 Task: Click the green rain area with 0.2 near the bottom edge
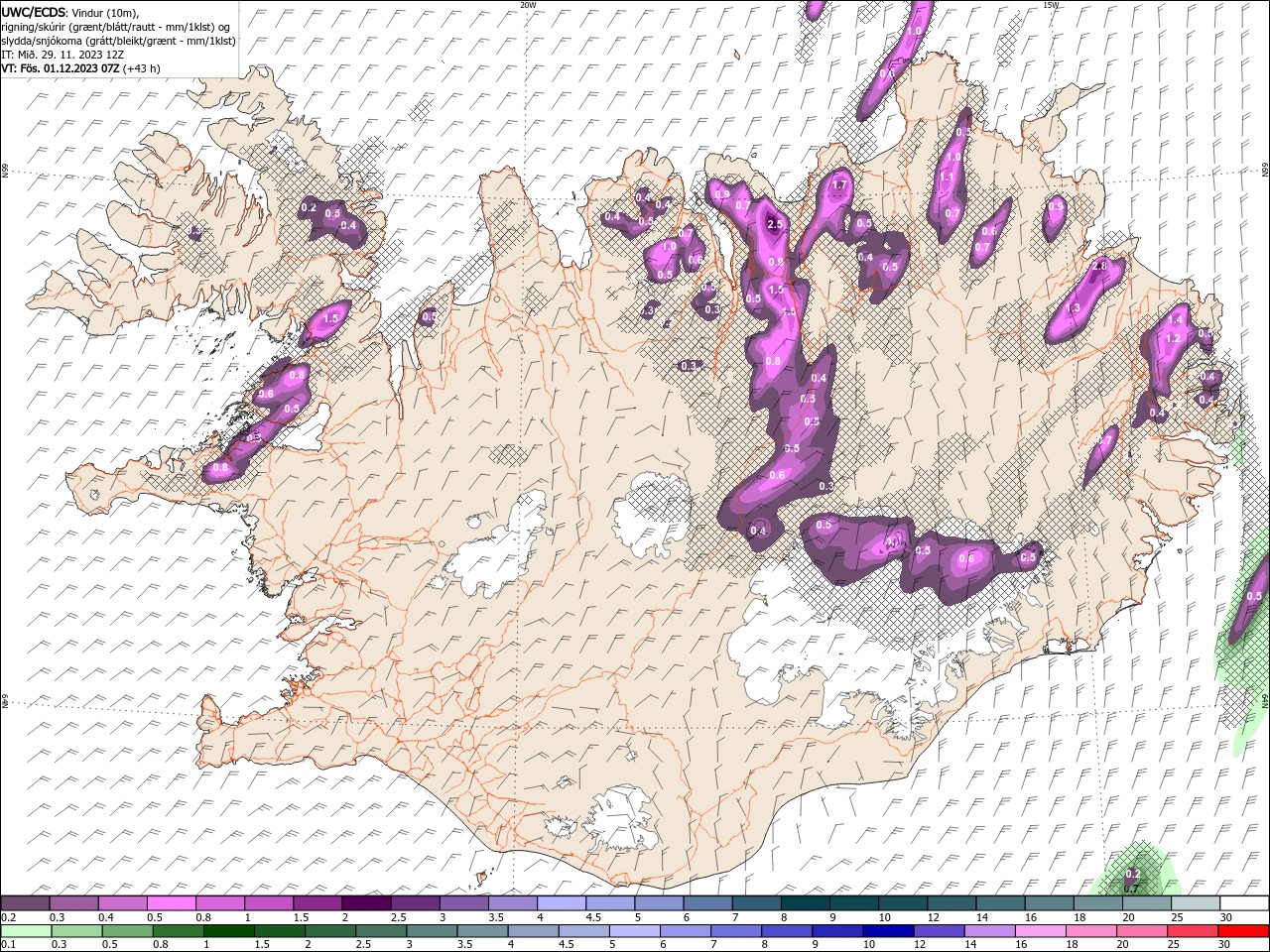point(1136,869)
